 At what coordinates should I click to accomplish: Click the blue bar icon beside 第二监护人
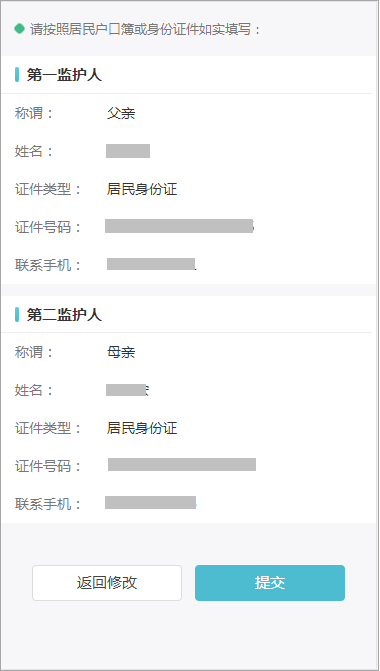(x=17, y=314)
